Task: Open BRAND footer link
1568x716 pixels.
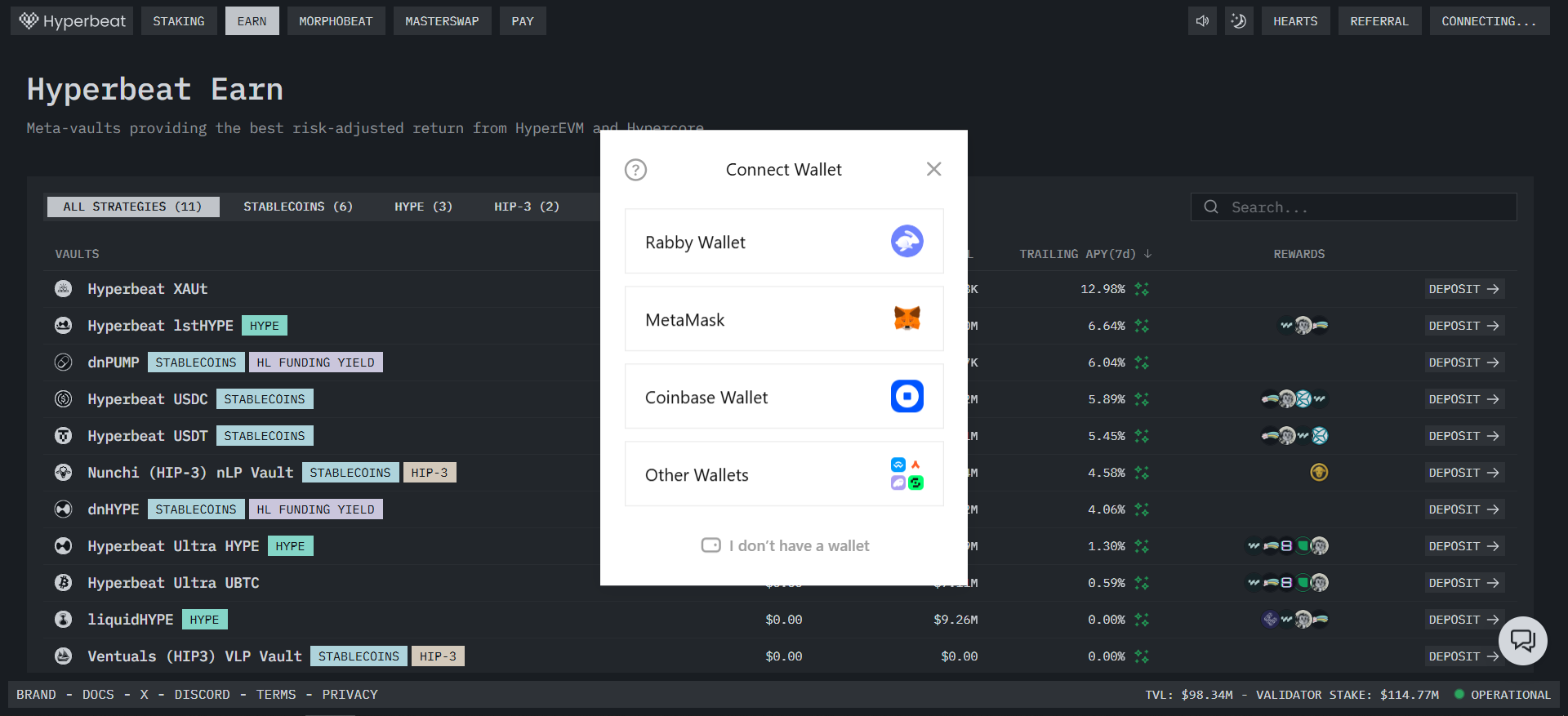Action: (x=37, y=695)
